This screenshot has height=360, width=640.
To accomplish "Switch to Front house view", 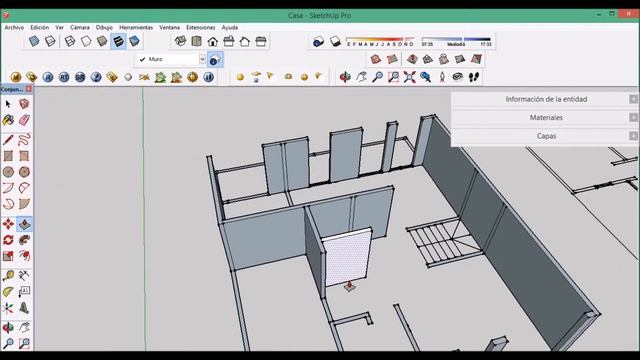I will click(x=213, y=41).
